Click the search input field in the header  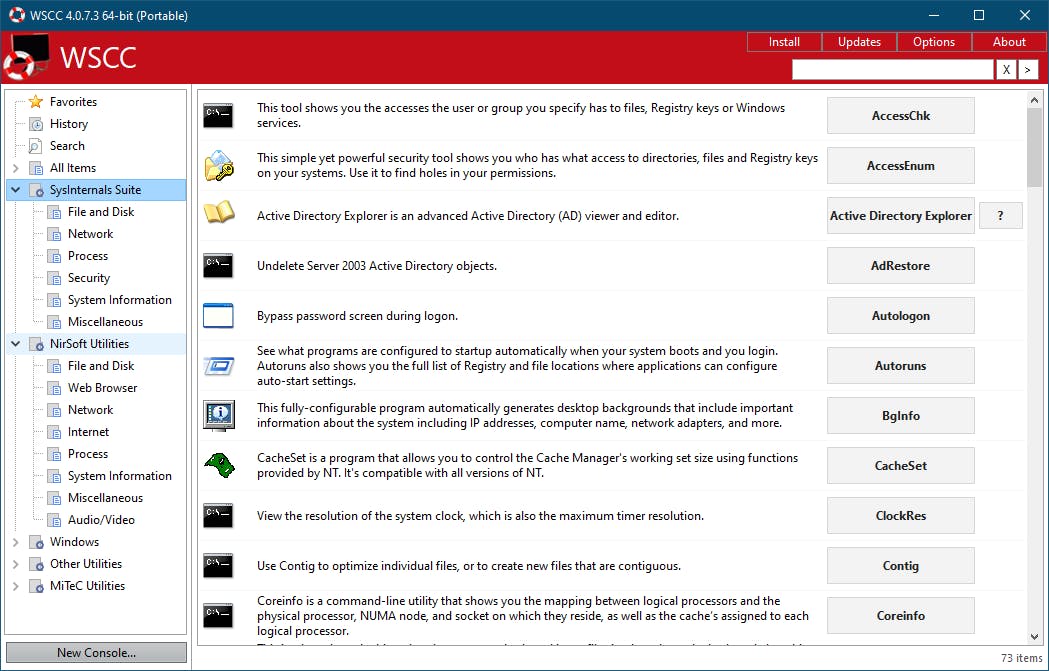[x=892, y=70]
